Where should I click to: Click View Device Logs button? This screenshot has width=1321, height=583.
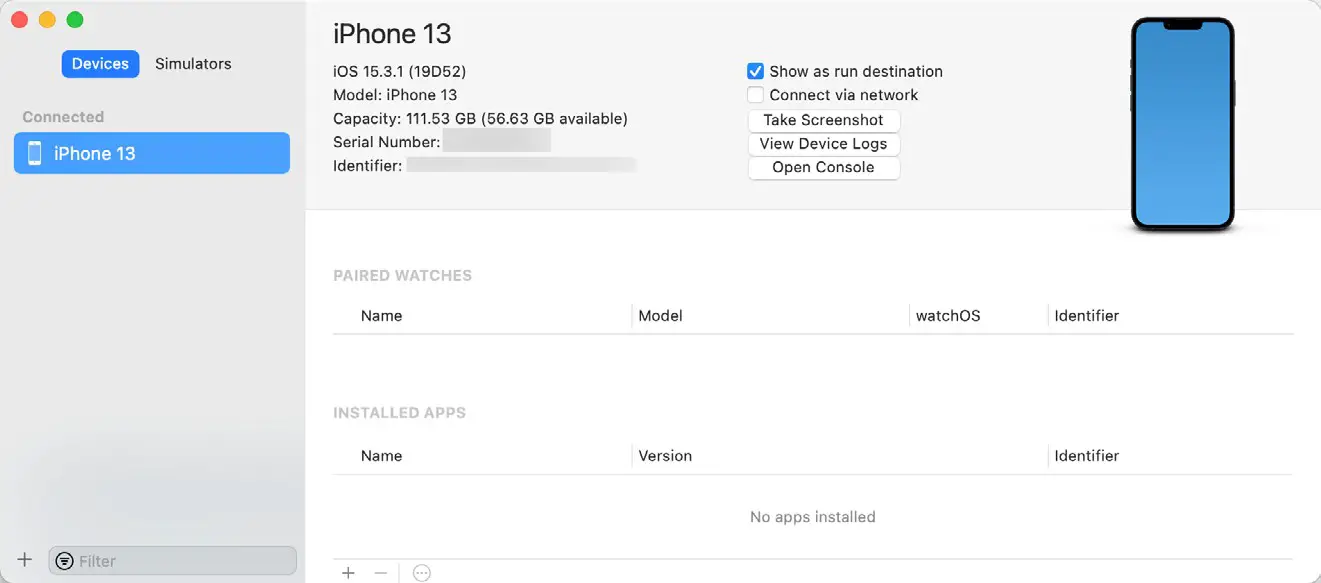click(824, 144)
